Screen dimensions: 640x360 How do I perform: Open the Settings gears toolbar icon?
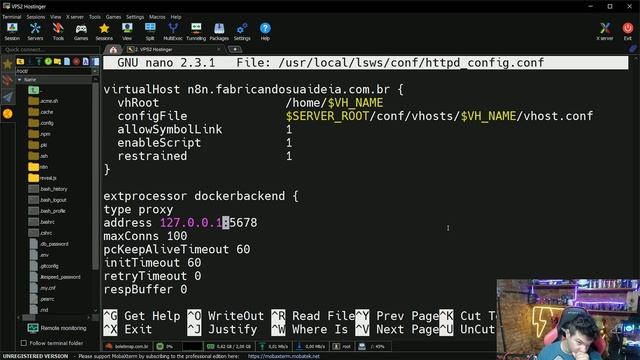tap(242, 31)
